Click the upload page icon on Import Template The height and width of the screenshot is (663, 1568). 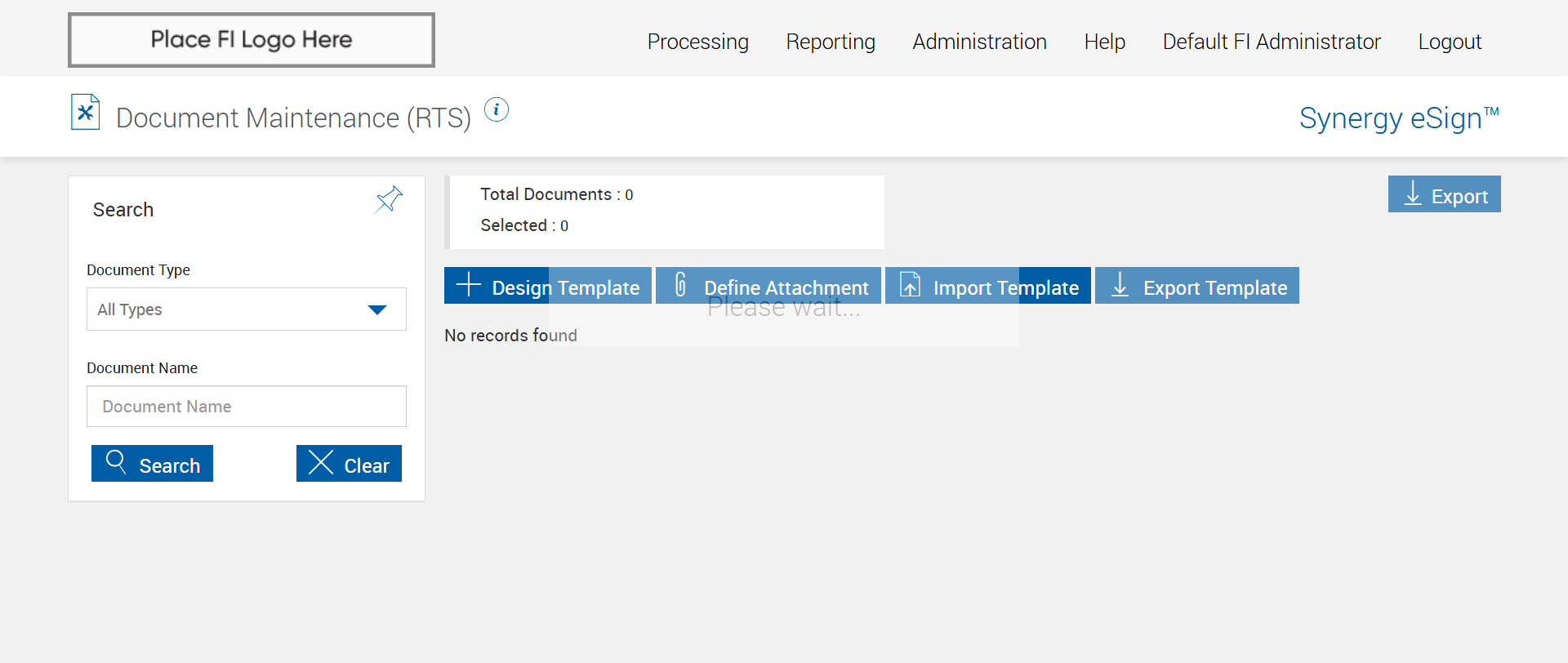910,285
